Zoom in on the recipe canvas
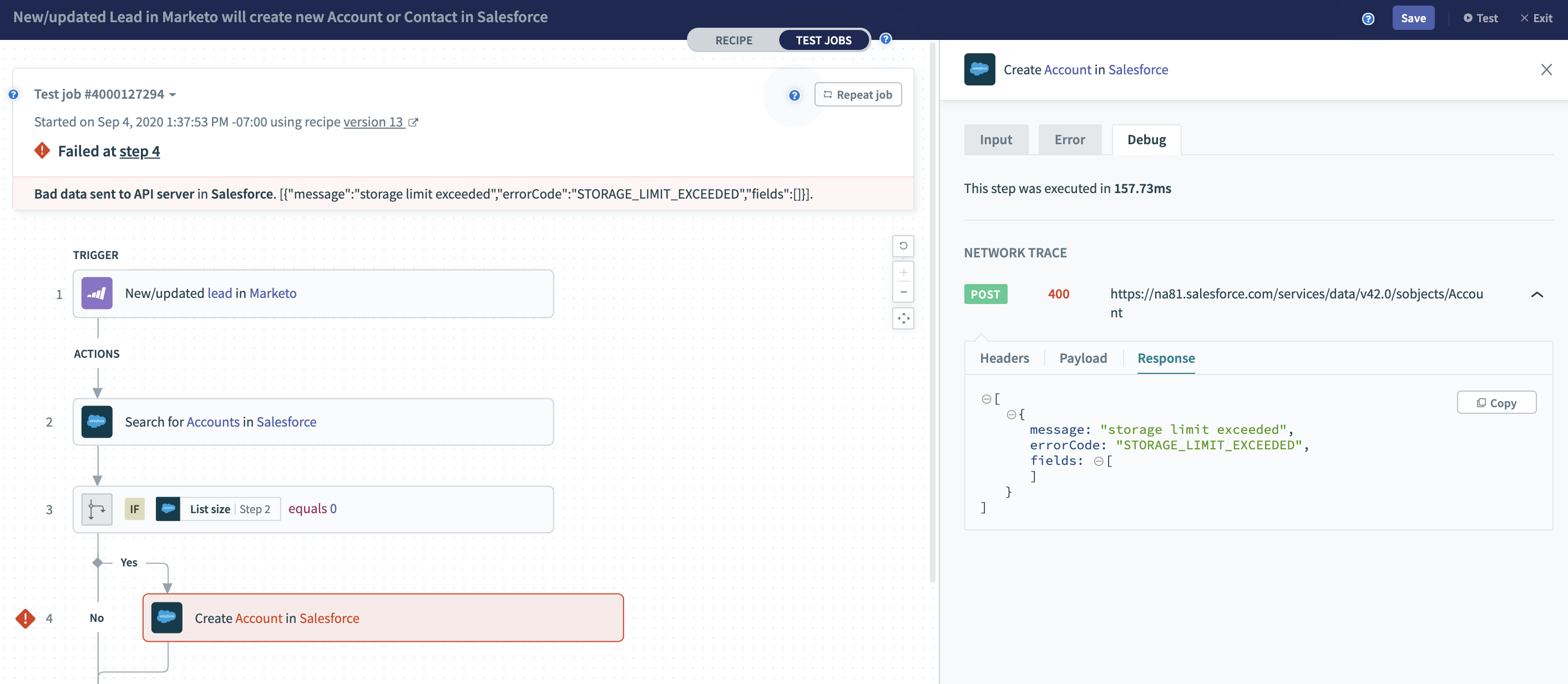Image resolution: width=1568 pixels, height=684 pixels. (x=903, y=272)
